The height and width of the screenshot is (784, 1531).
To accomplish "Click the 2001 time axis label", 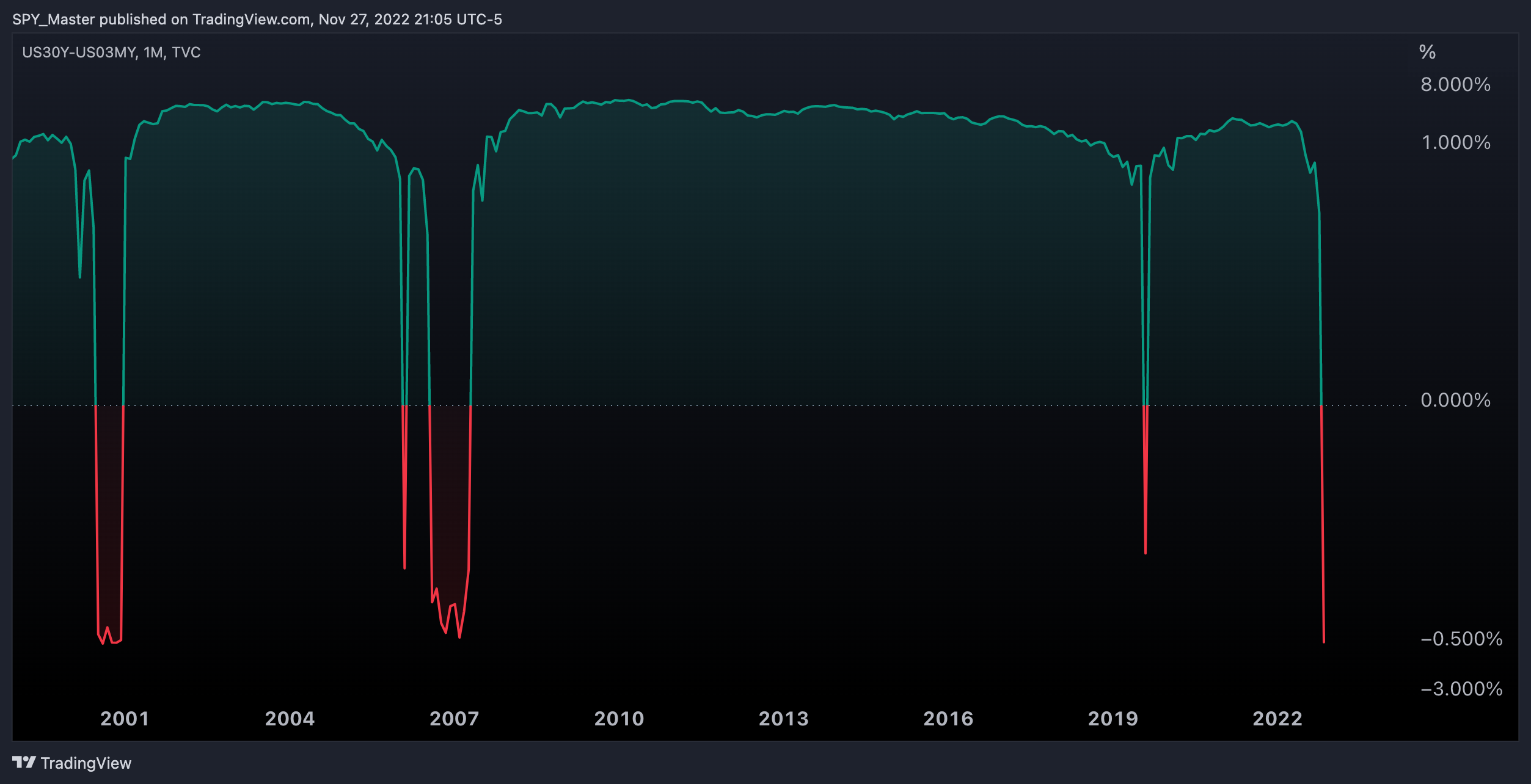I will tap(125, 719).
